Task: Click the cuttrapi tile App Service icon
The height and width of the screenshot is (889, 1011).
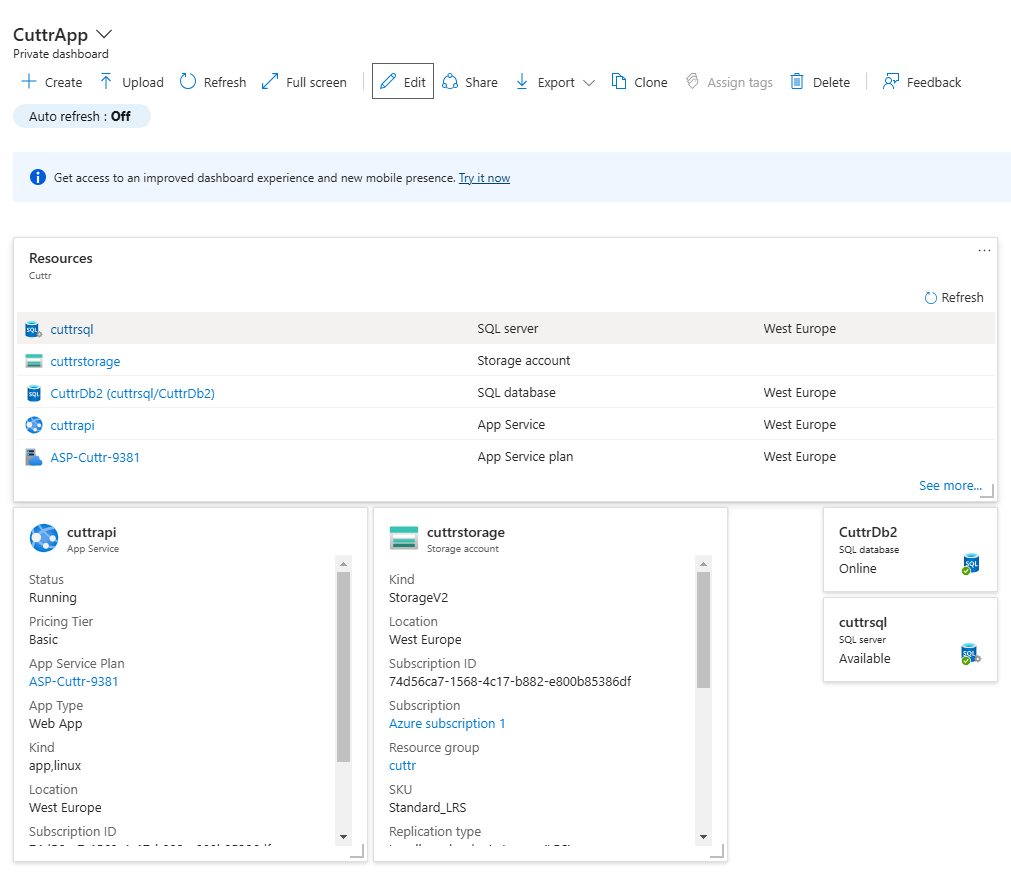Action: coord(44,538)
